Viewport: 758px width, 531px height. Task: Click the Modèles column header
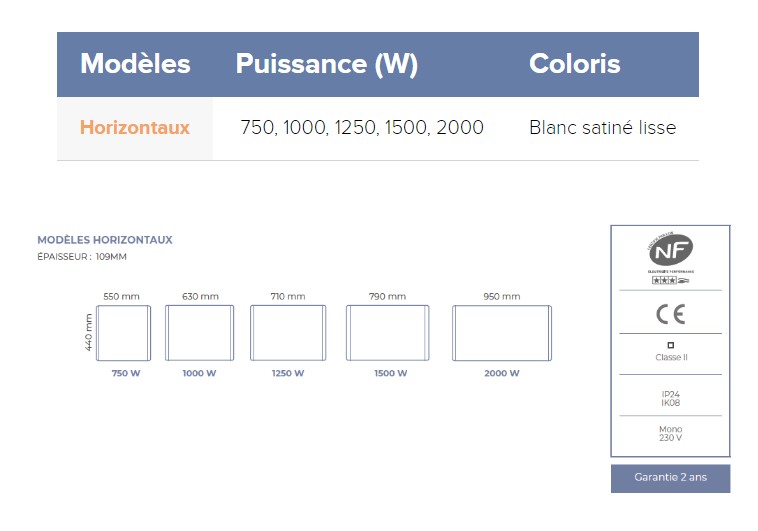point(135,63)
